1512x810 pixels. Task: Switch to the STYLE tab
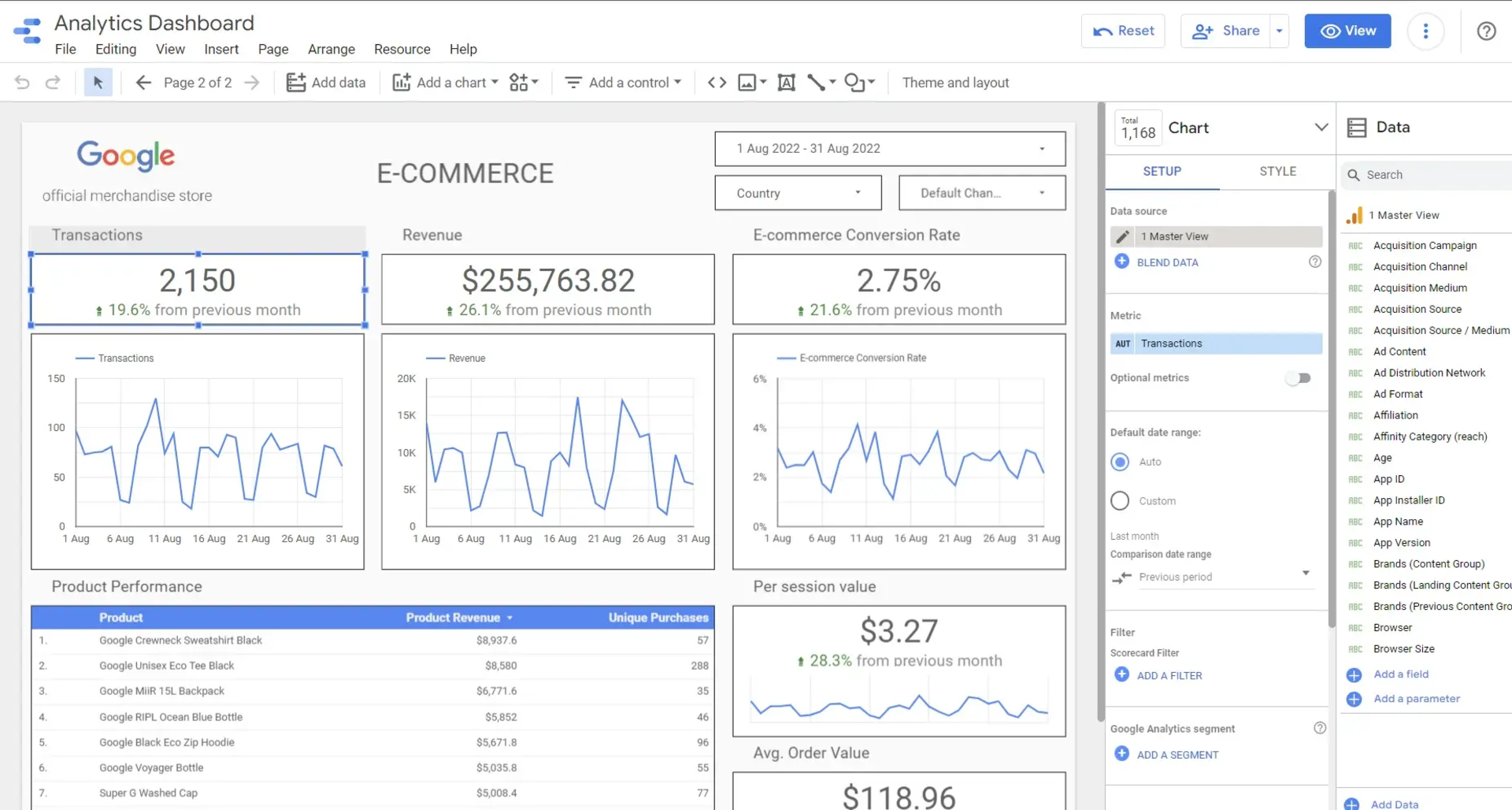tap(1277, 171)
